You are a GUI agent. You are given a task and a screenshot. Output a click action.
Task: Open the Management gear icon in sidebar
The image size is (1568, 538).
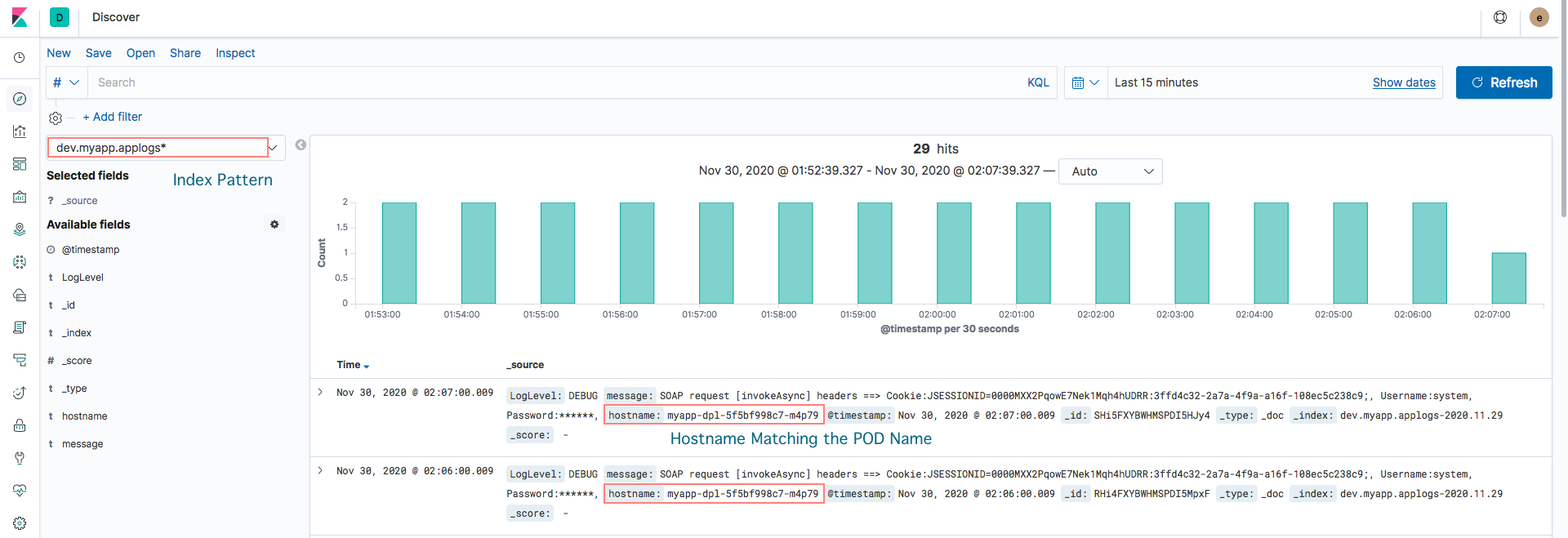pyautogui.click(x=20, y=523)
